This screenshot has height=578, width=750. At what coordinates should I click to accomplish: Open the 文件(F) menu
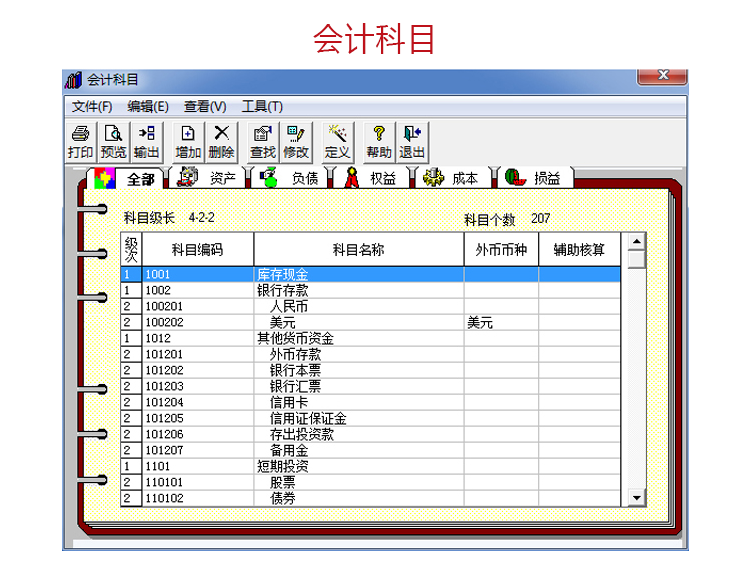pos(92,106)
